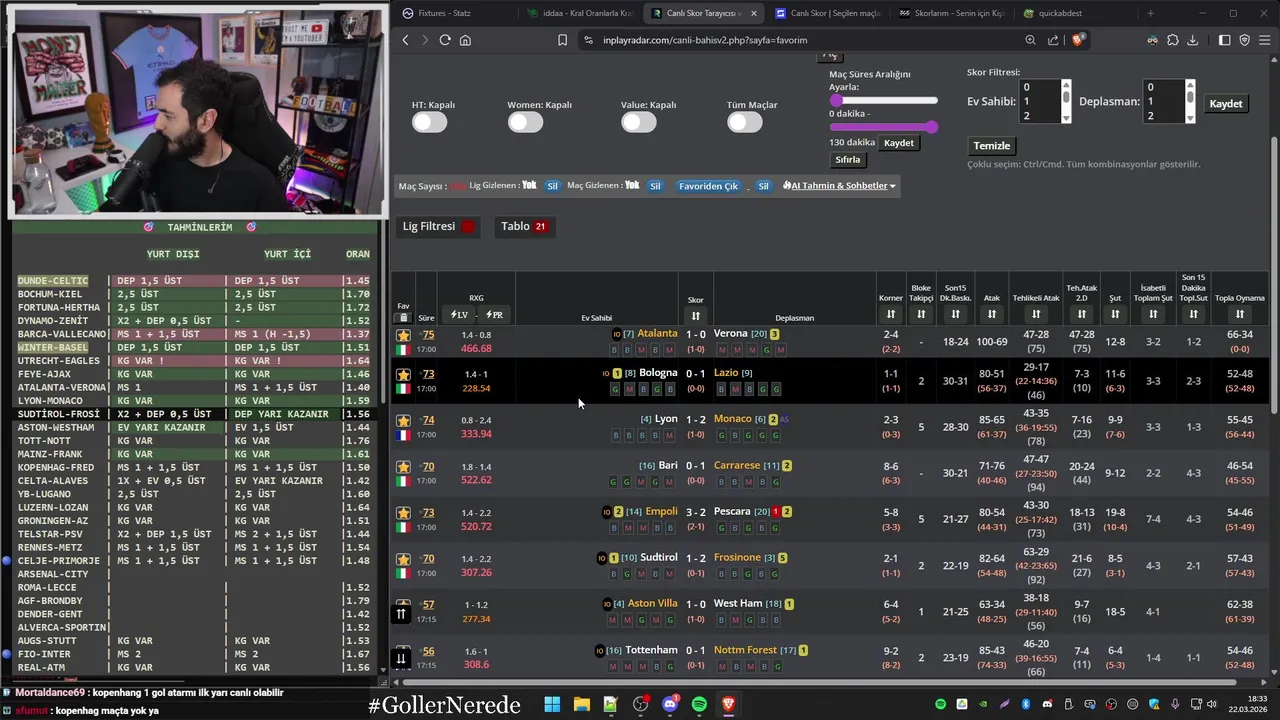The height and width of the screenshot is (720, 1280).
Task: Click the Lig Filtresi button
Action: pyautogui.click(x=438, y=226)
